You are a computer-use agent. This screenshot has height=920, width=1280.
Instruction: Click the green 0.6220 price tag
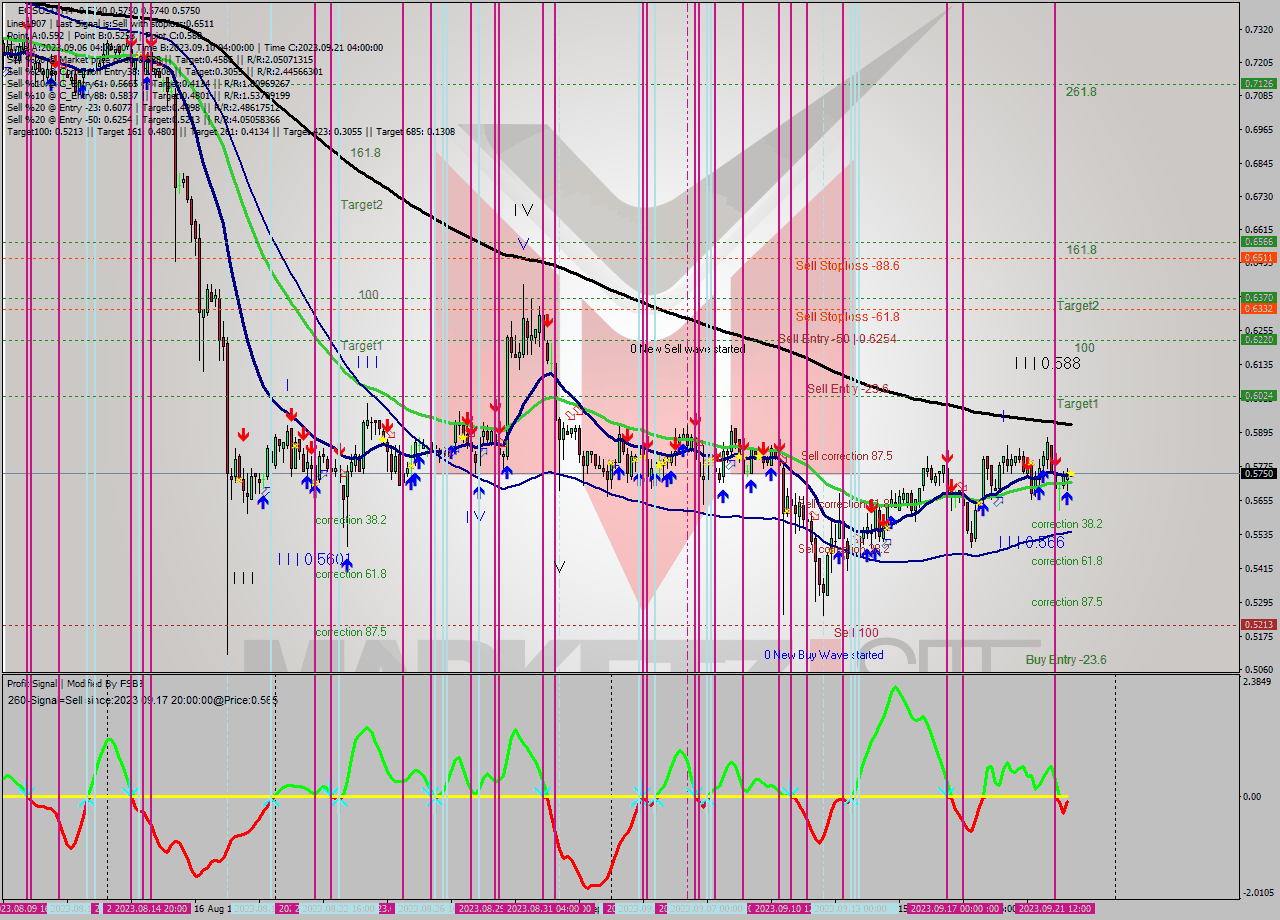click(1257, 339)
